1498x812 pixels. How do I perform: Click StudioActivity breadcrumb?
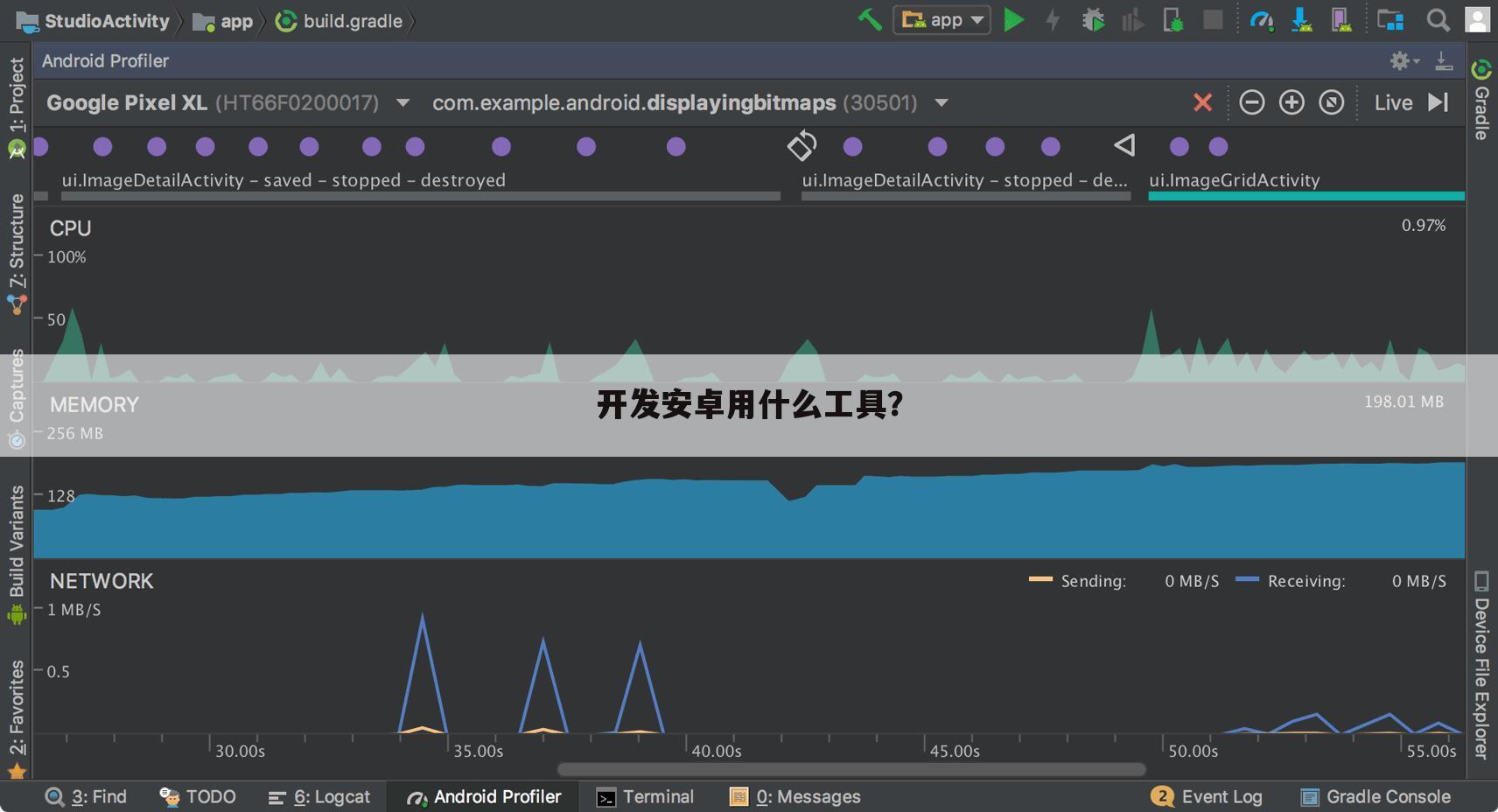coord(94,21)
